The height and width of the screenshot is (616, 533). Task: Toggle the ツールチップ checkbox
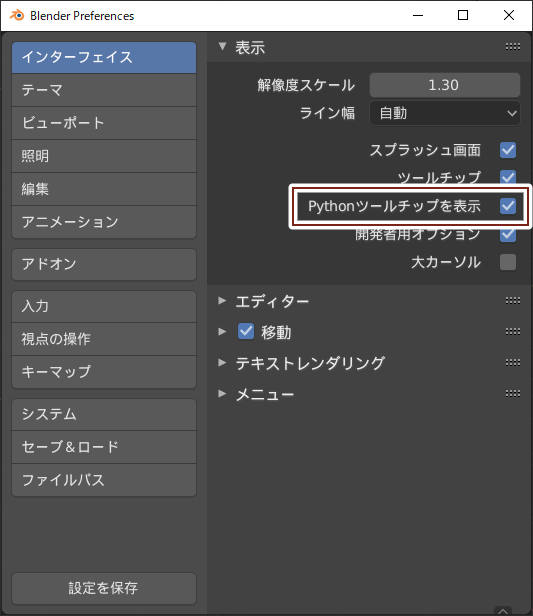(x=508, y=177)
